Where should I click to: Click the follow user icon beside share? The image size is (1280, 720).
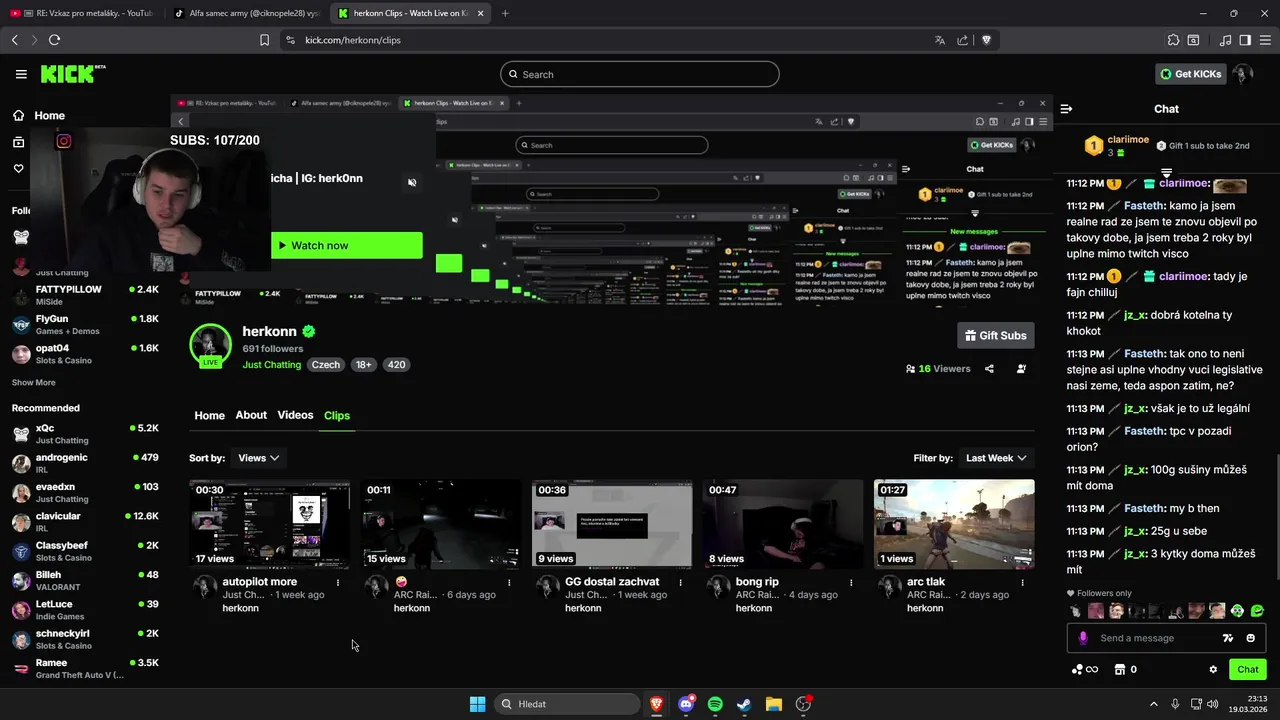point(1021,369)
